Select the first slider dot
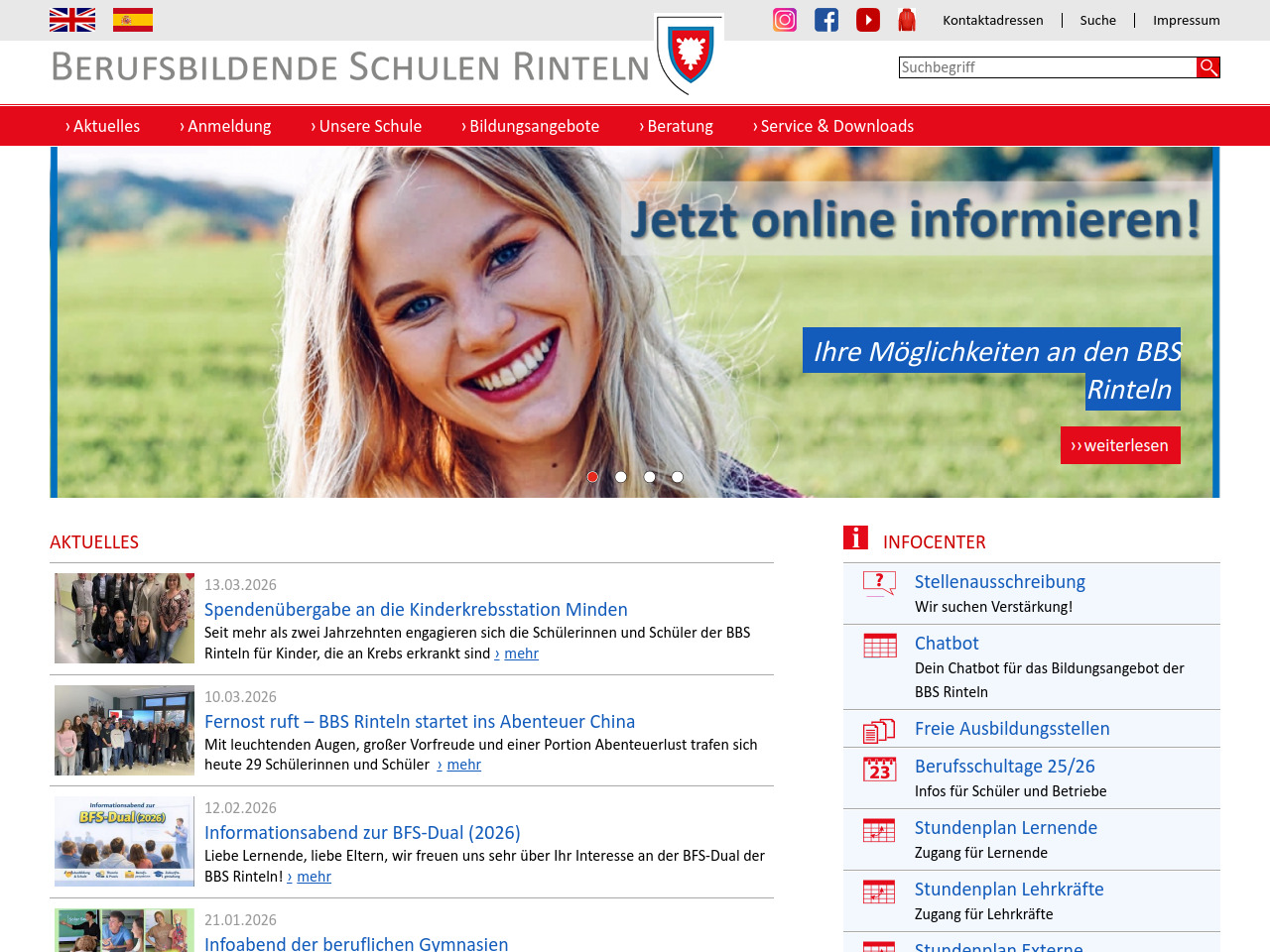Screen dimensions: 1270x952 click(x=592, y=477)
